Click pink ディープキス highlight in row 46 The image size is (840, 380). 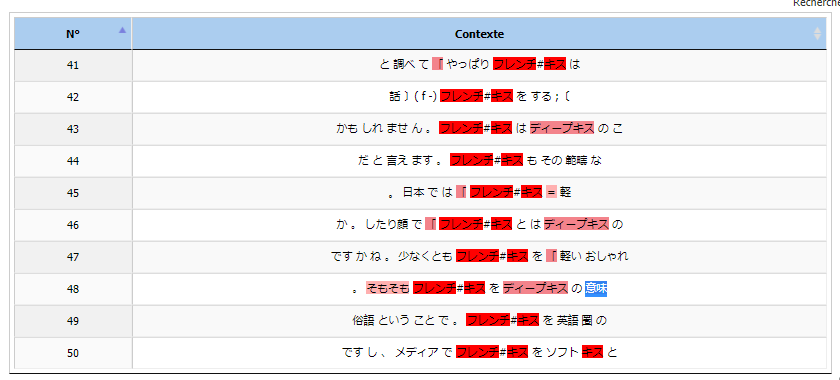(576, 224)
